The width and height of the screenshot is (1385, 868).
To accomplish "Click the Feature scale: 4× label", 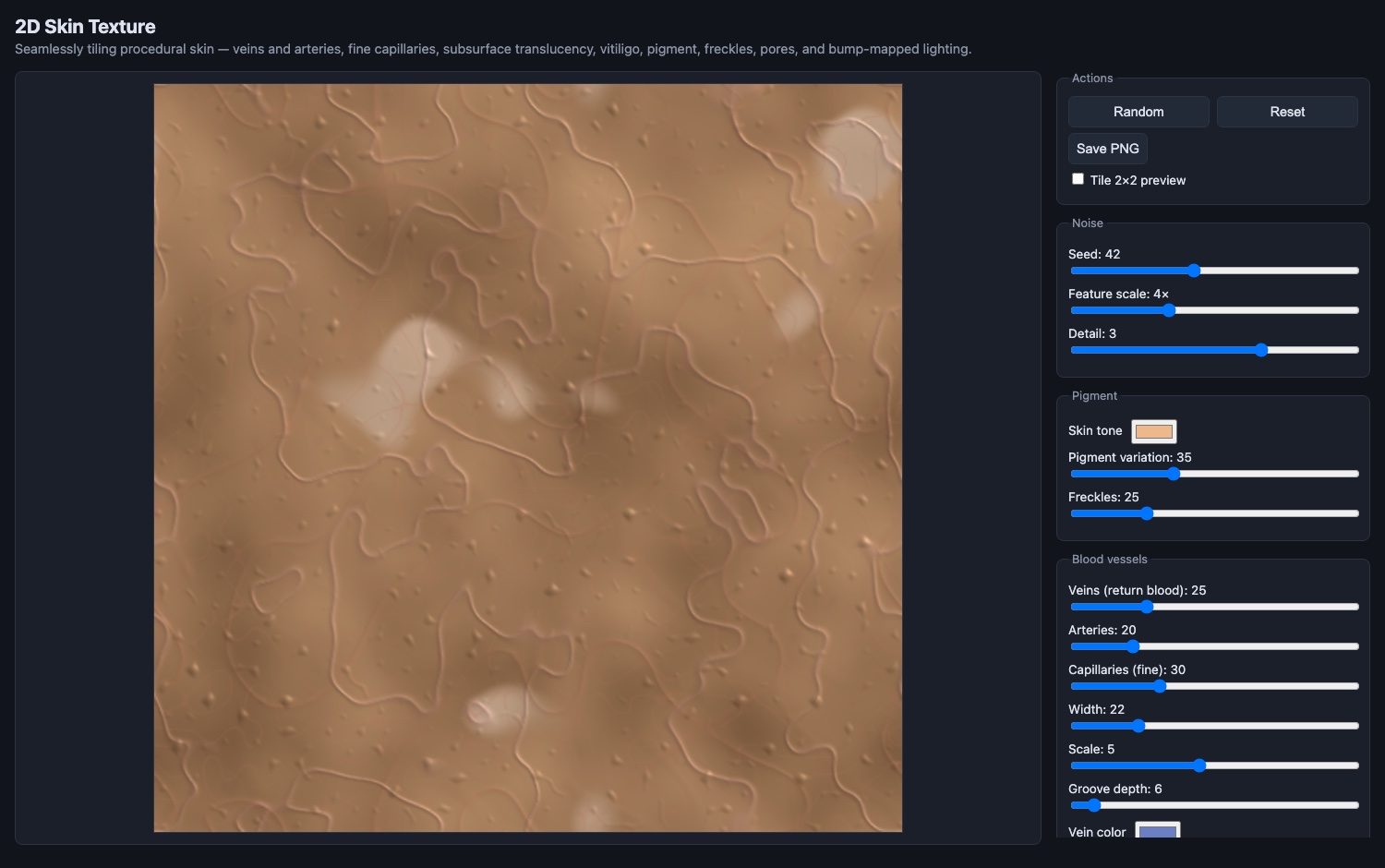I will point(1118,294).
